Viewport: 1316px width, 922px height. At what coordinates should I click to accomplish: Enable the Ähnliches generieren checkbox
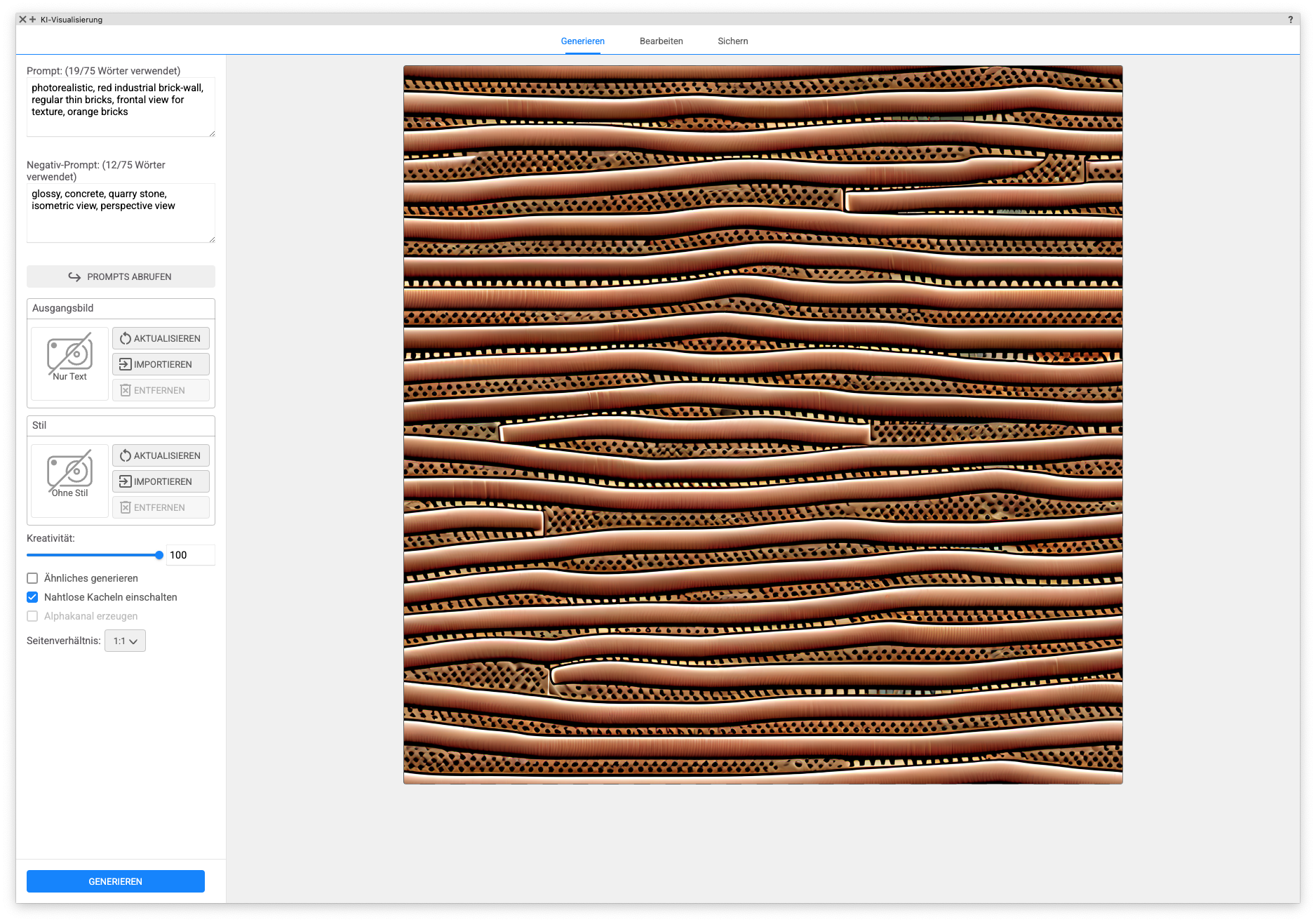(x=32, y=578)
